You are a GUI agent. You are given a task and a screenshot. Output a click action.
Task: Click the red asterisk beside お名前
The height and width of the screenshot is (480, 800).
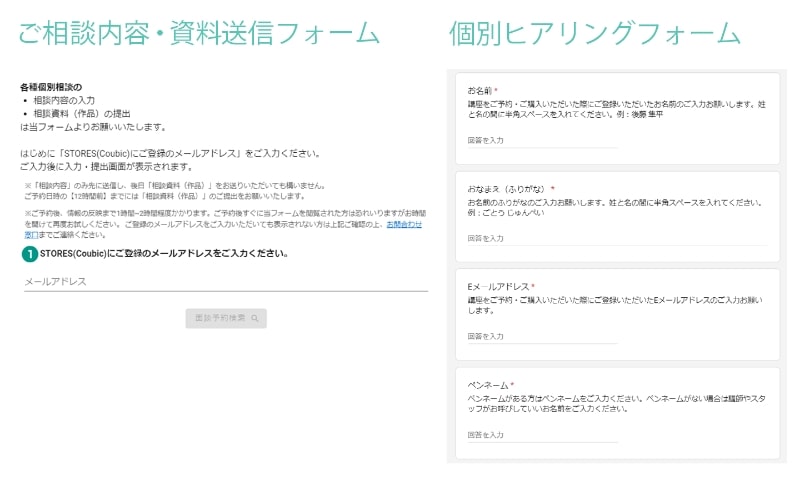point(496,90)
